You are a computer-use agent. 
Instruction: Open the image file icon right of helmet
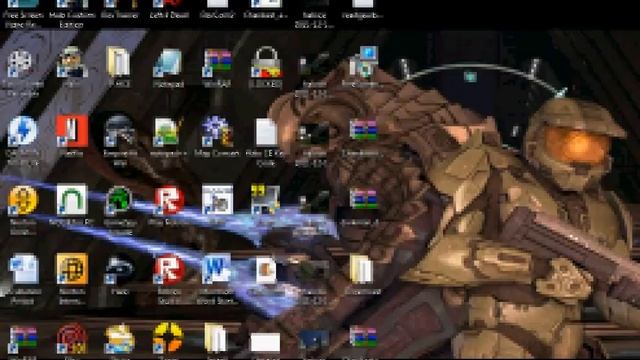coord(168,131)
